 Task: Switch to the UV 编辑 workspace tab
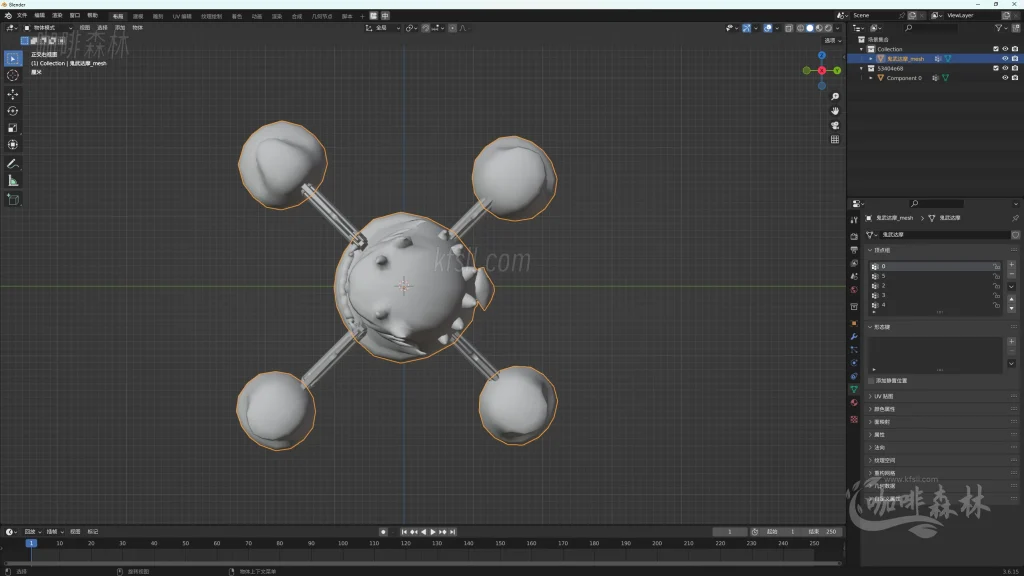pyautogui.click(x=182, y=16)
